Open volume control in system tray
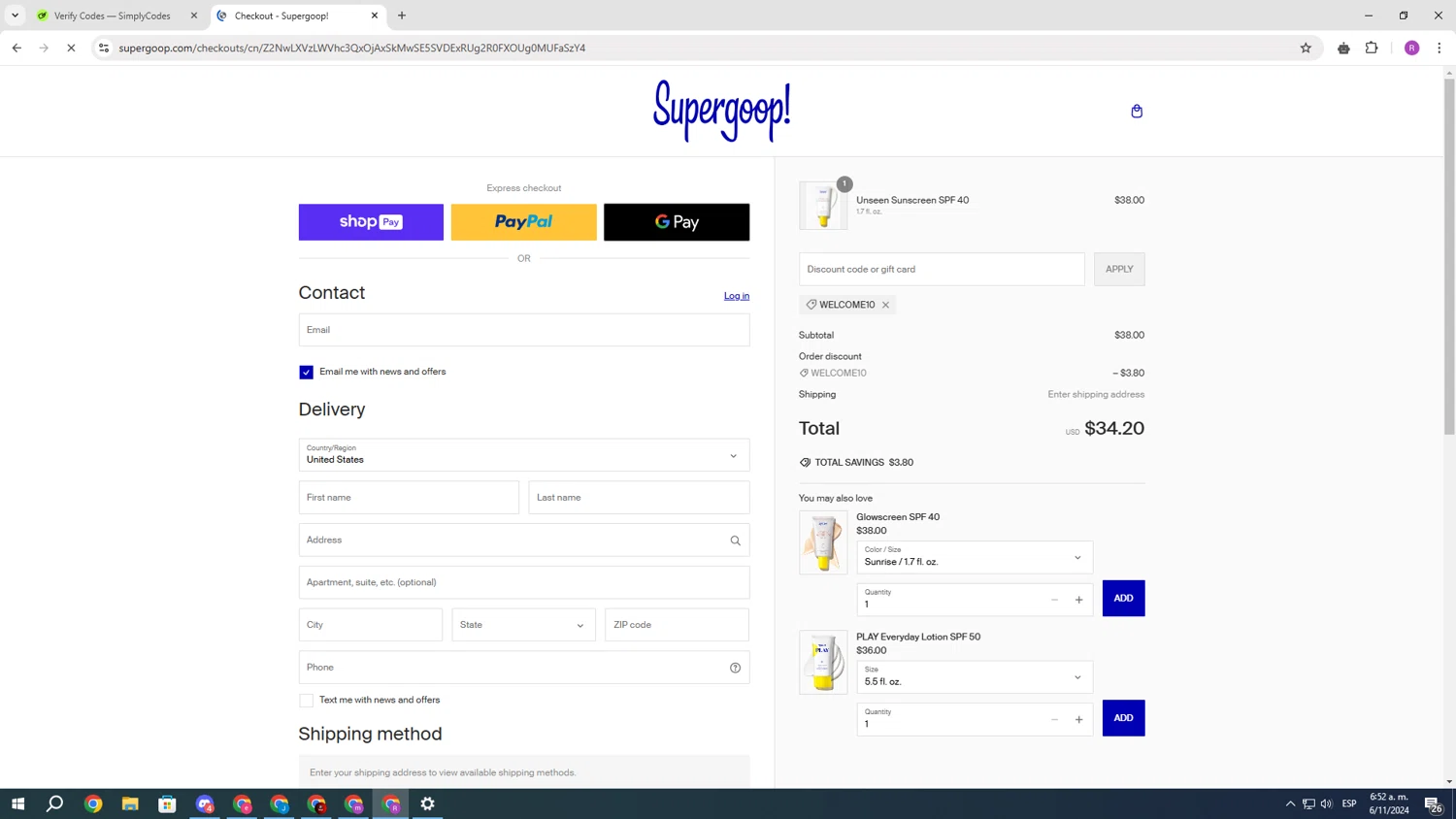Viewport: 1456px width, 819px height. 1326,803
